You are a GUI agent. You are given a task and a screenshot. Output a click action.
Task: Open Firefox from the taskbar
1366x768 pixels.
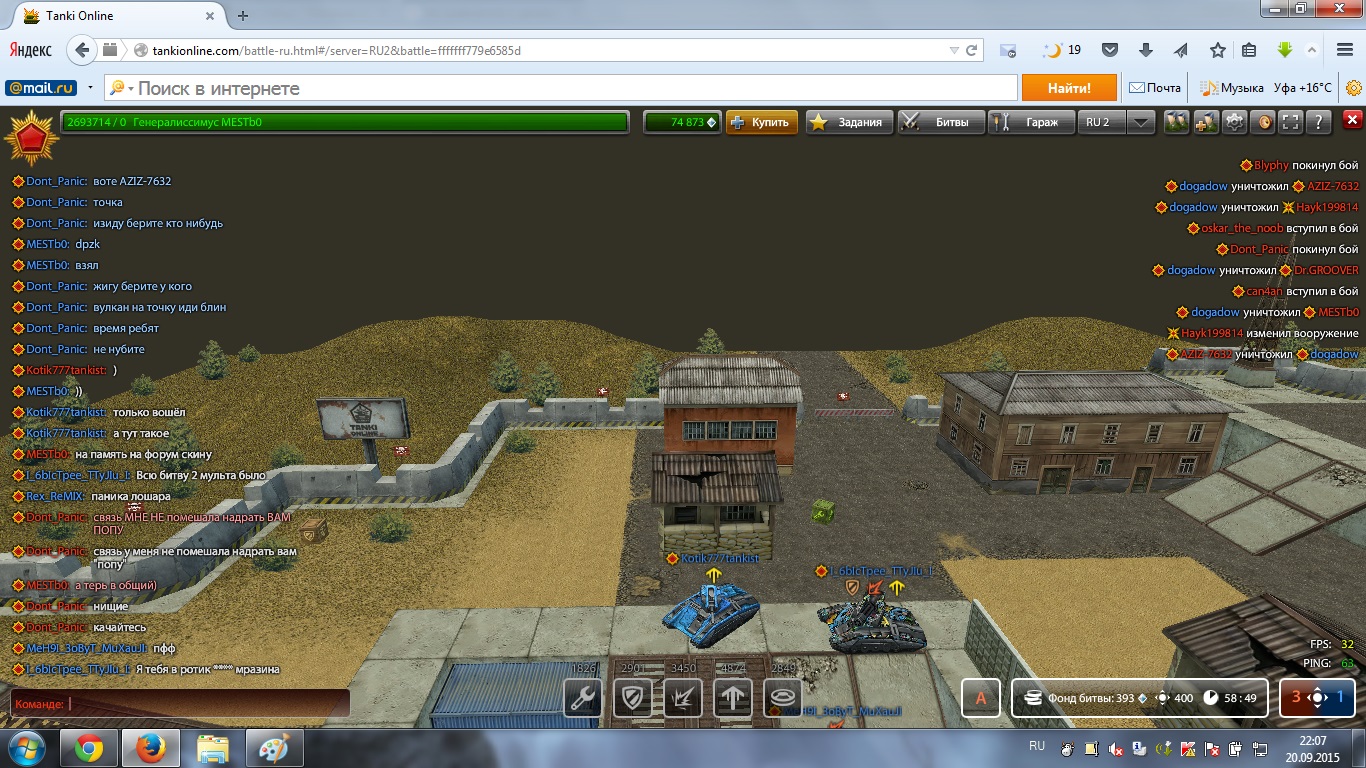tap(150, 748)
